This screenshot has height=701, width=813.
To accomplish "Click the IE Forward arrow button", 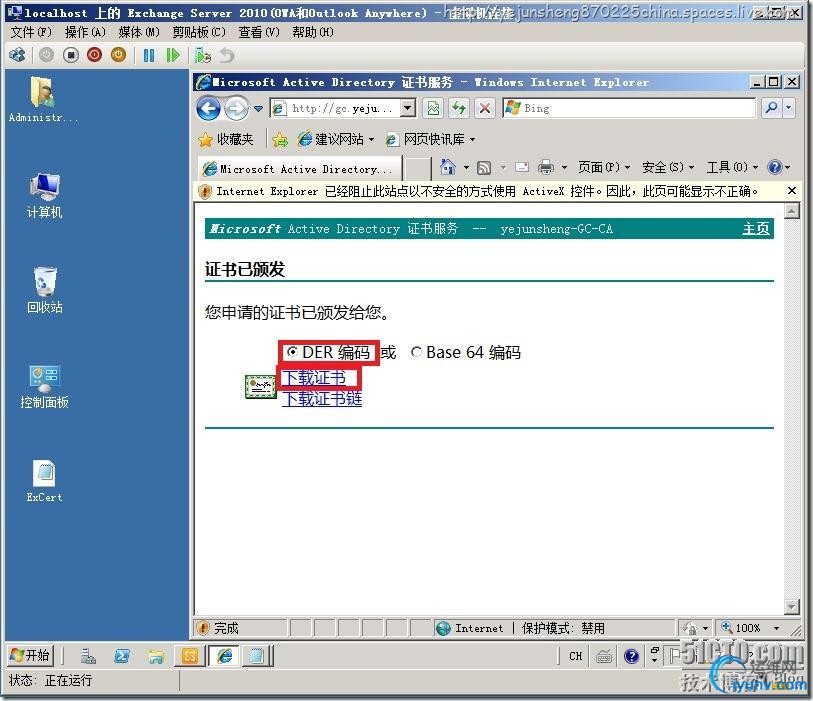I will pos(236,109).
